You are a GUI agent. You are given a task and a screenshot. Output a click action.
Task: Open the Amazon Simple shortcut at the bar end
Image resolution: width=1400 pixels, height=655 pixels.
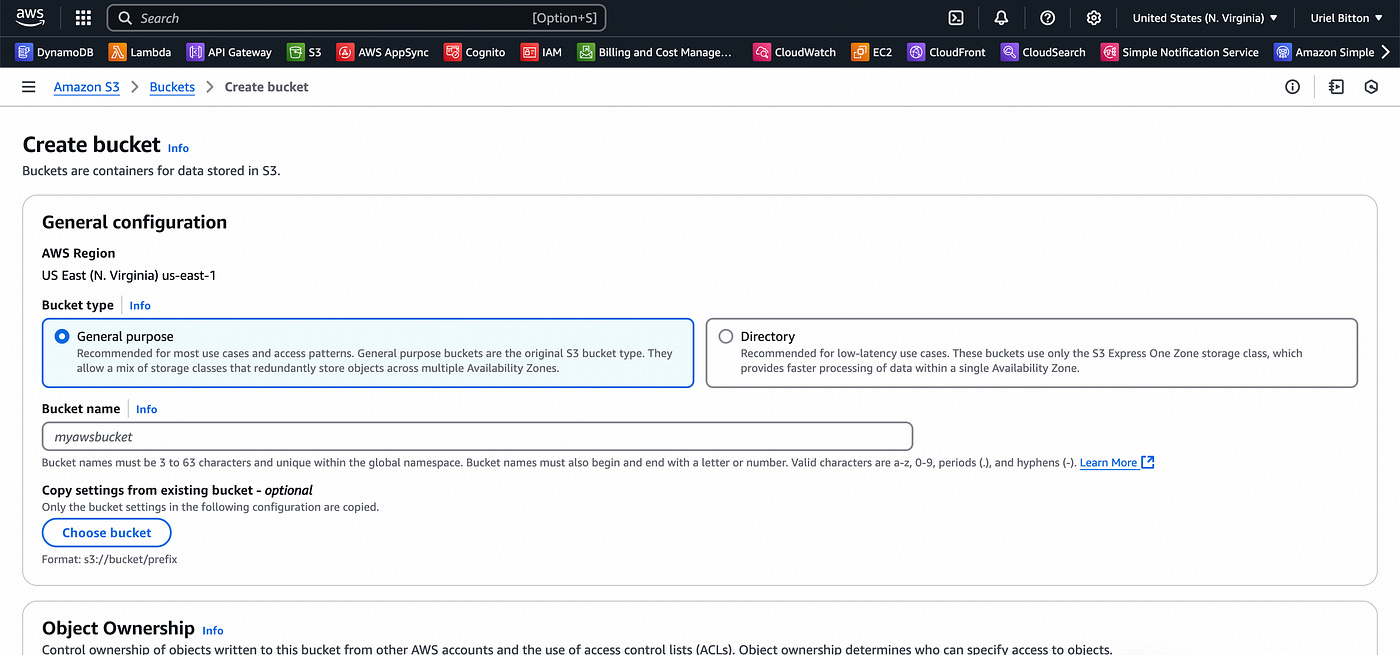[1324, 52]
